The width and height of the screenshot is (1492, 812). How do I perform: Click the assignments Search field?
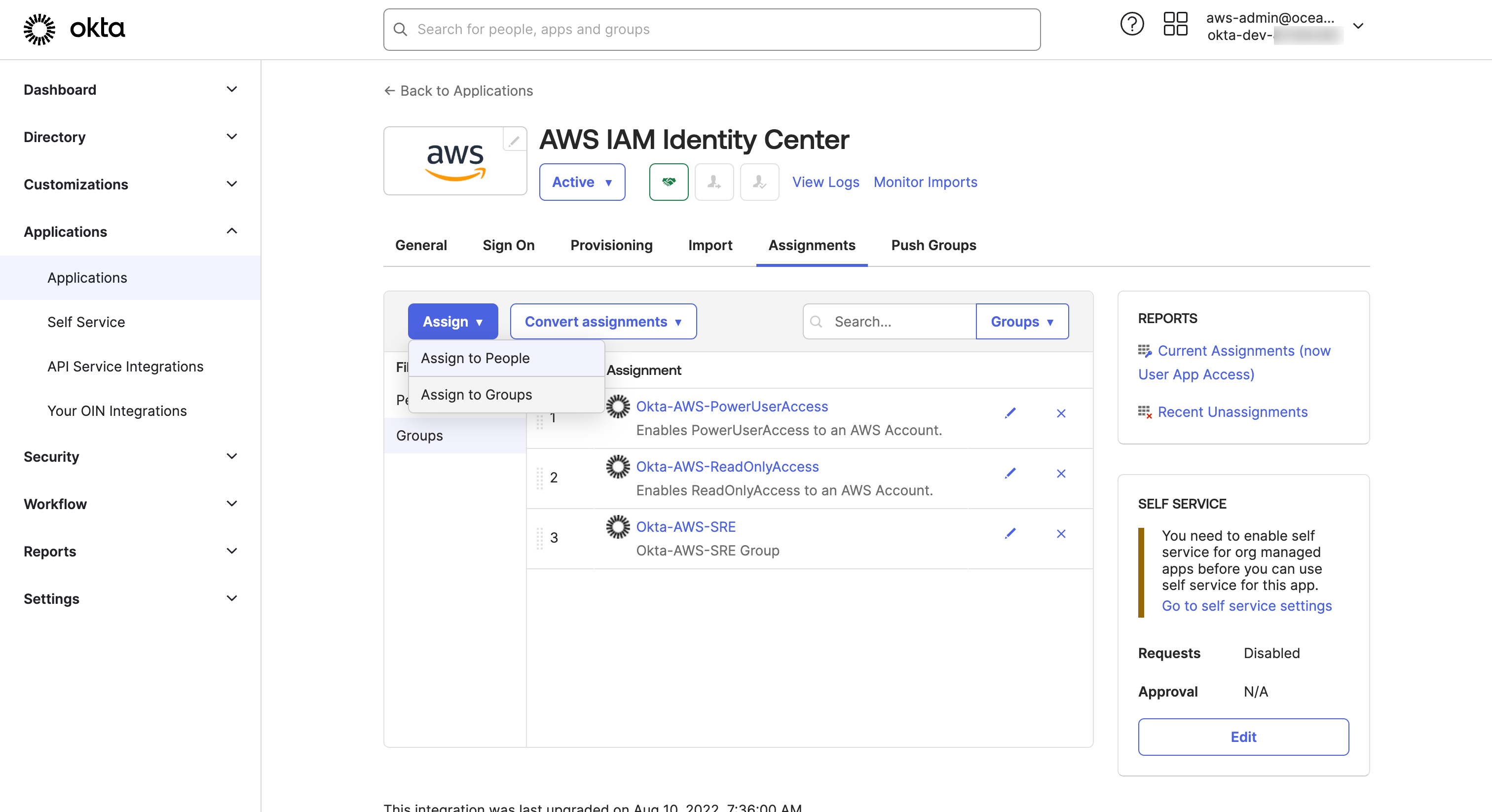pyautogui.click(x=898, y=322)
